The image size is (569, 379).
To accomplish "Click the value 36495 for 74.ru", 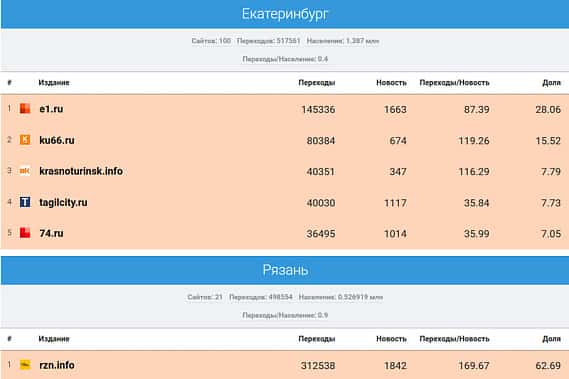I will [x=321, y=233].
